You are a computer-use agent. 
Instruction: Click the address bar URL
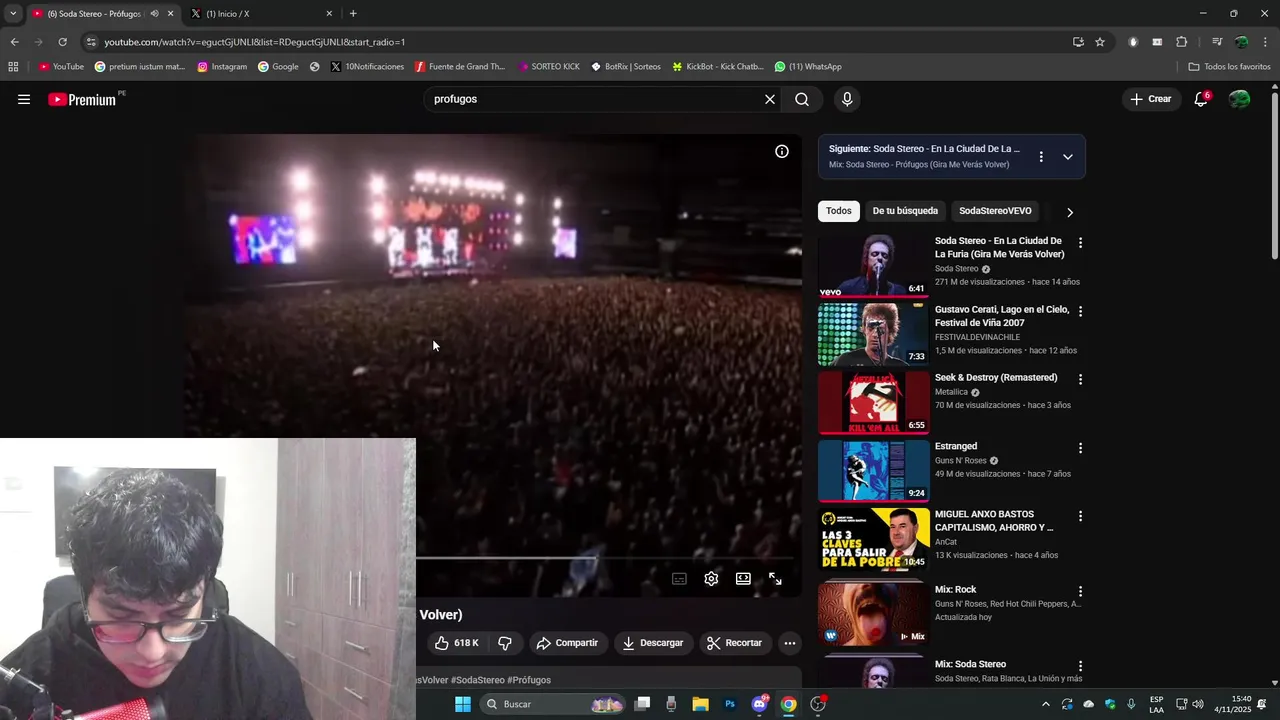pyautogui.click(x=254, y=42)
